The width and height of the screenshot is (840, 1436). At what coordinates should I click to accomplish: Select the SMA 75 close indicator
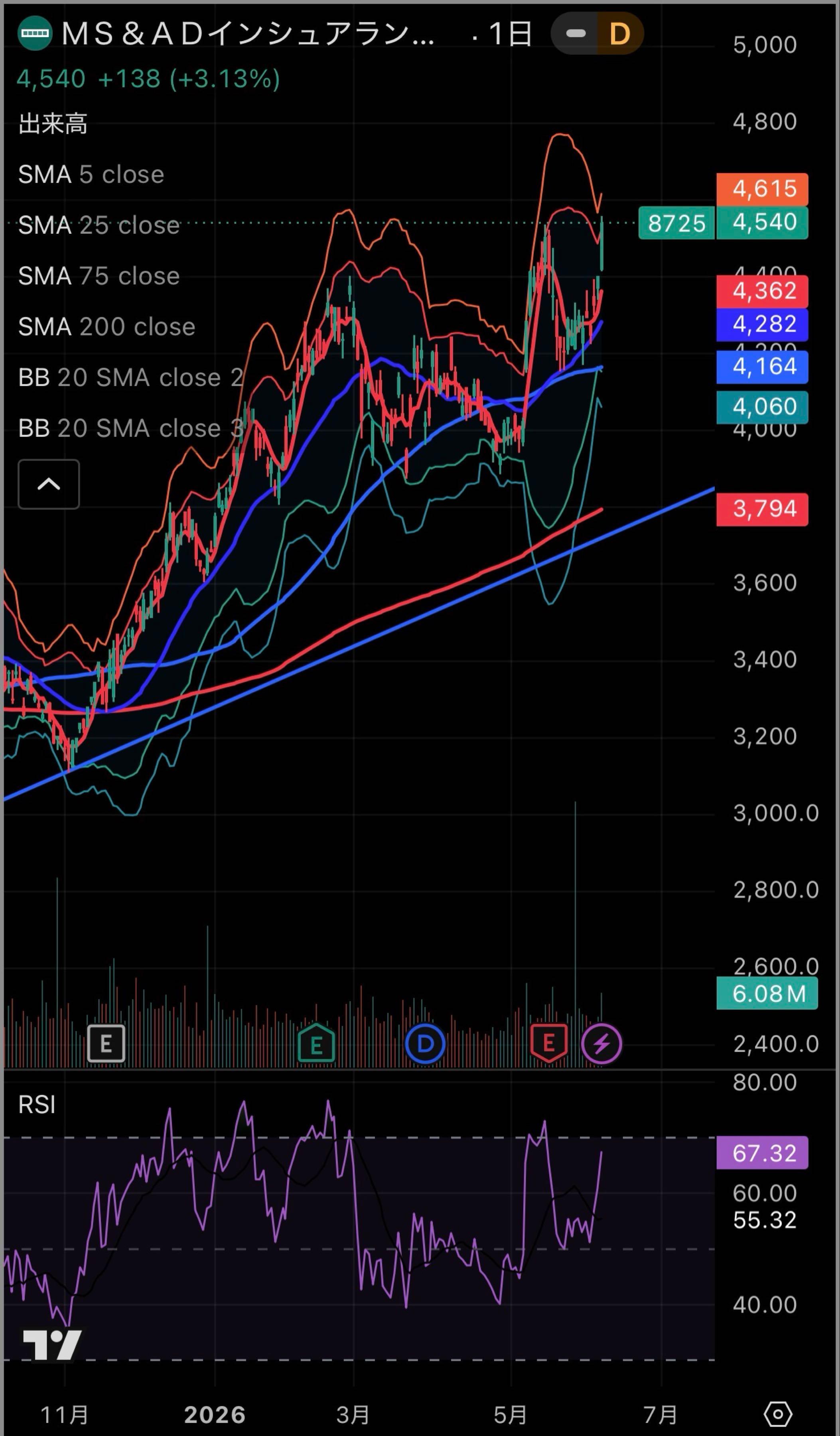(99, 276)
